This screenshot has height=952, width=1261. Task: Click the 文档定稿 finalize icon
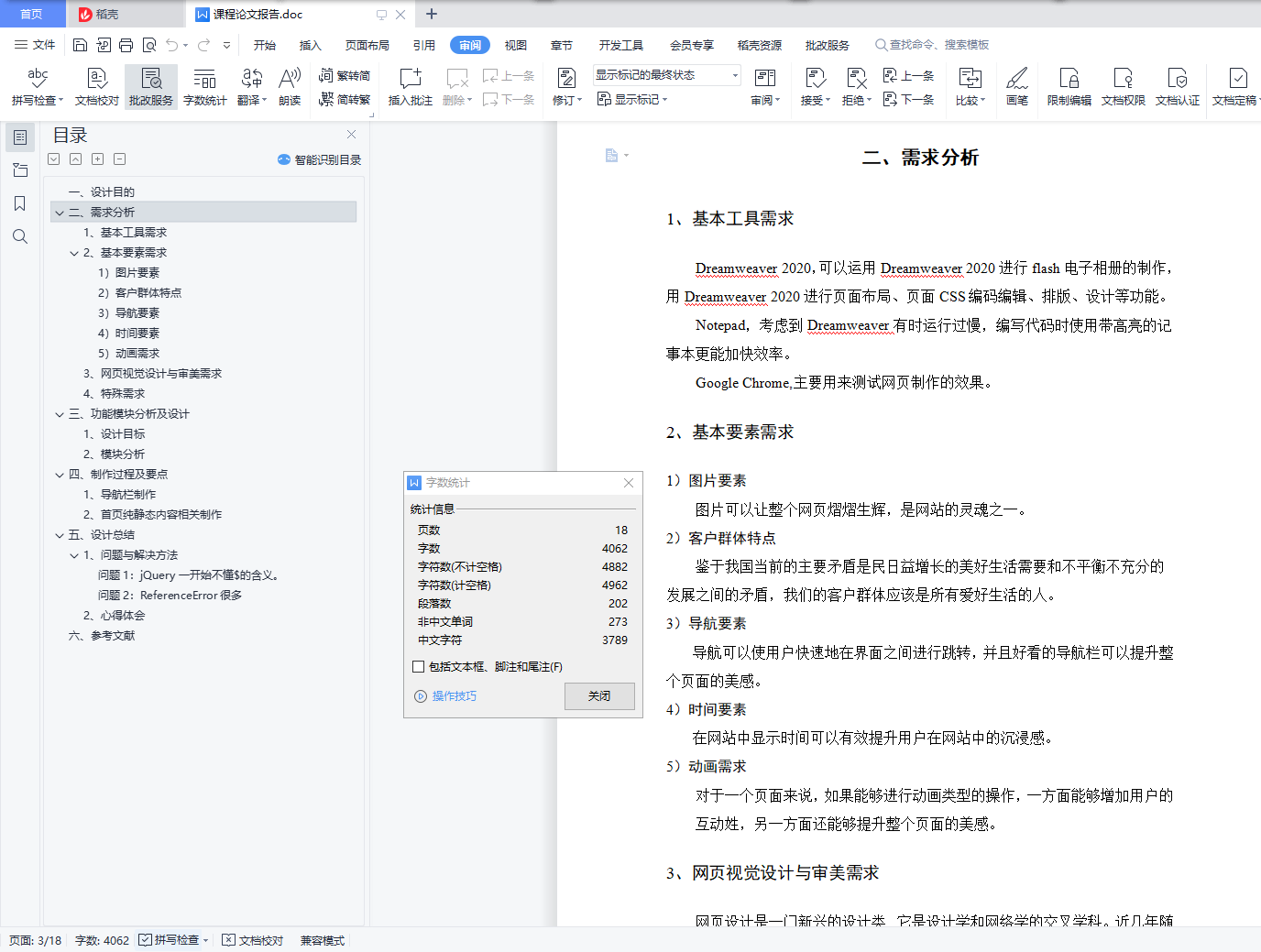[1234, 87]
